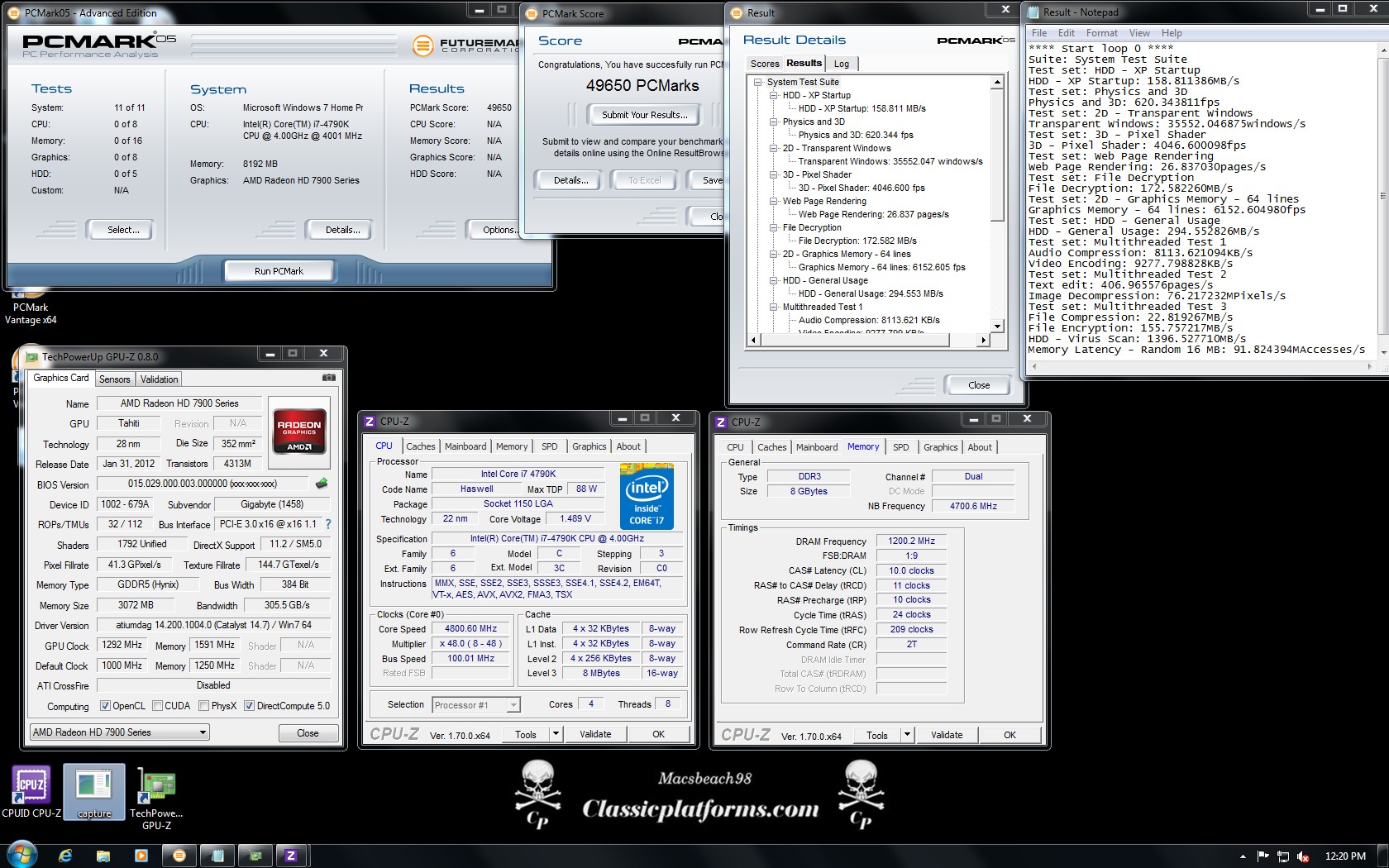
Task: Show hidden system tray icons
Action: click(x=1243, y=856)
